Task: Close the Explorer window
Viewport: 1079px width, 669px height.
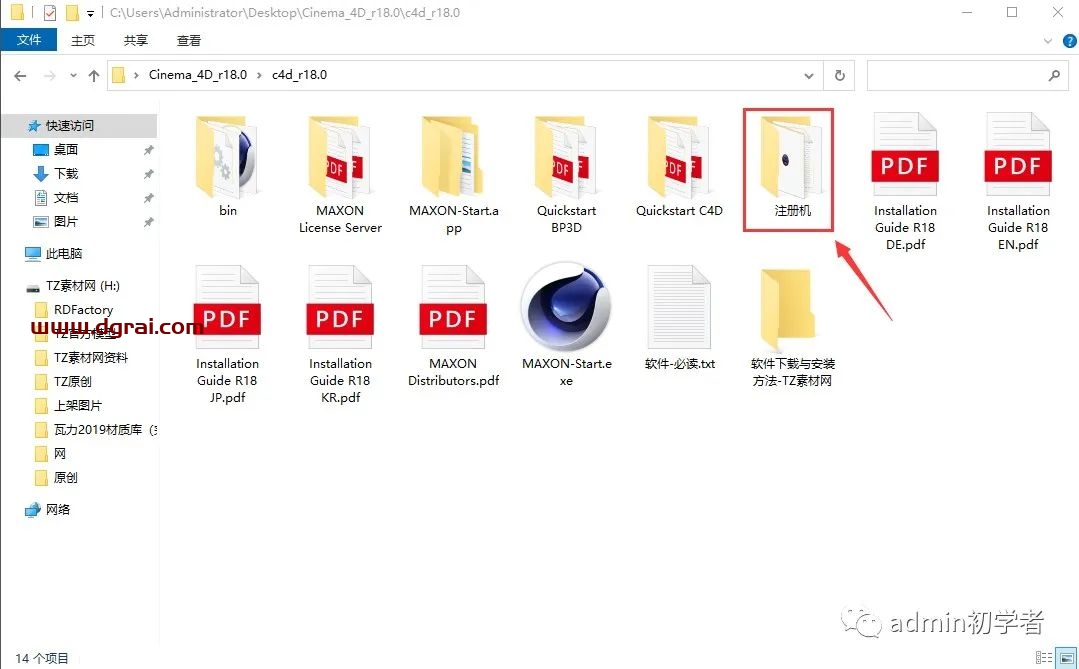Action: coord(1058,12)
